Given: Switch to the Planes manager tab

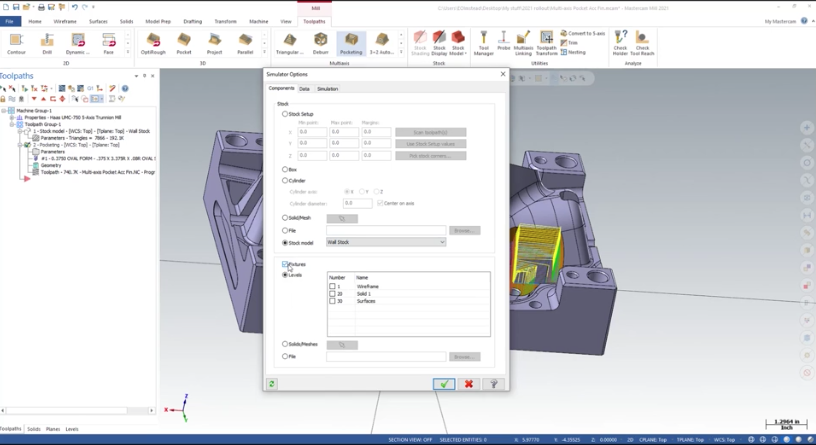Looking at the screenshot, I should [53, 429].
